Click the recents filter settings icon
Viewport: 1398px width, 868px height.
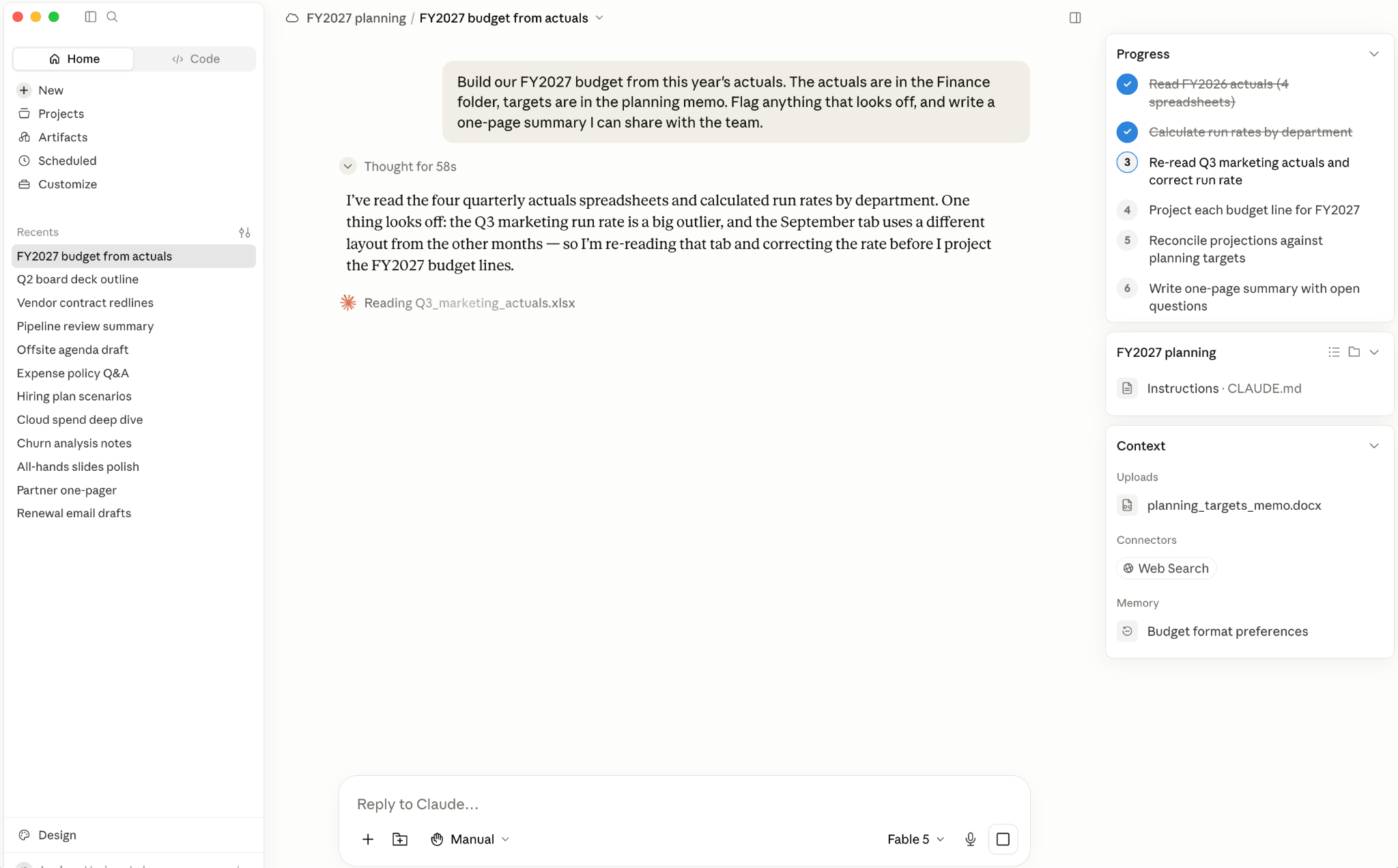pyautogui.click(x=244, y=233)
